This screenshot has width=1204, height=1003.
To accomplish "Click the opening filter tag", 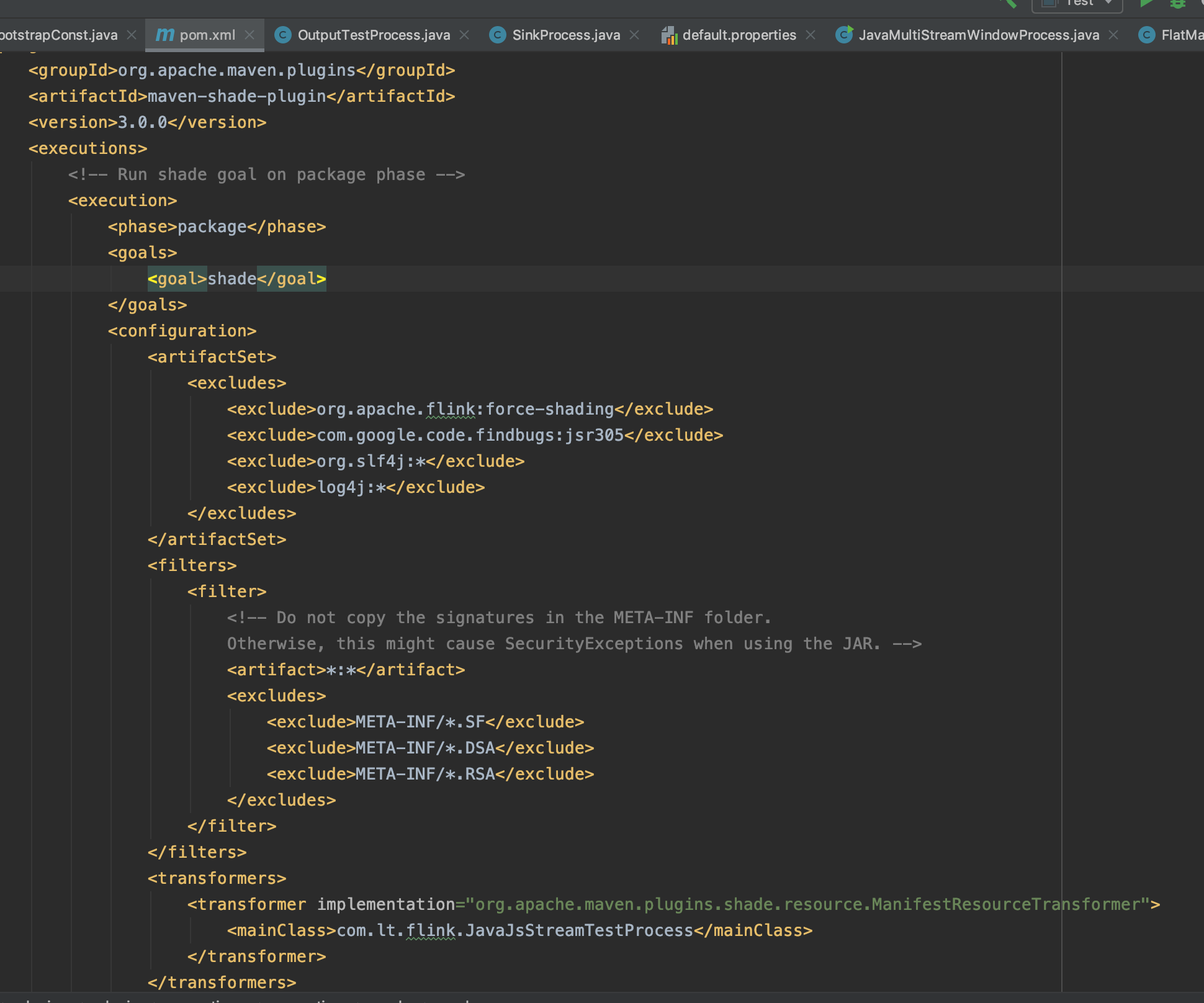I will tap(227, 591).
